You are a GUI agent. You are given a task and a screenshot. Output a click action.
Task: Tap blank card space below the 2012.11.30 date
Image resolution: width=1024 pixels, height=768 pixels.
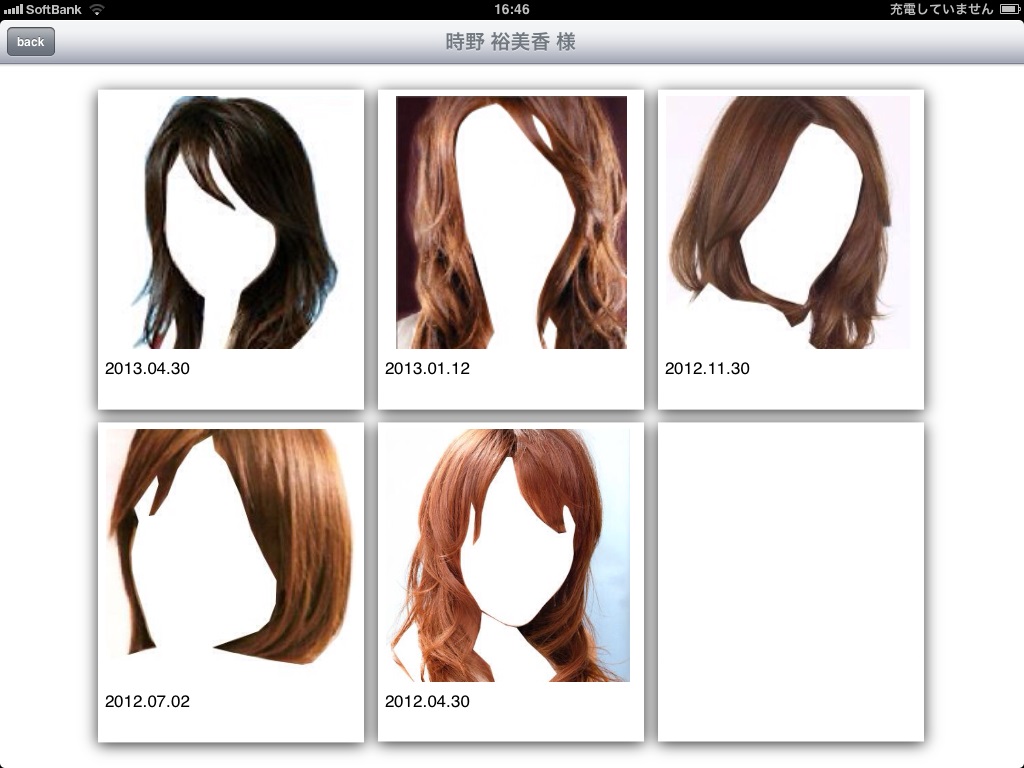(790, 393)
